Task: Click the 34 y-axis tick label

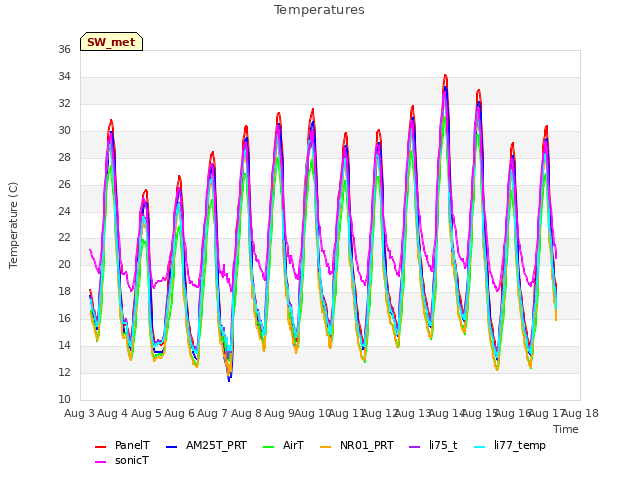Action: 64,76
